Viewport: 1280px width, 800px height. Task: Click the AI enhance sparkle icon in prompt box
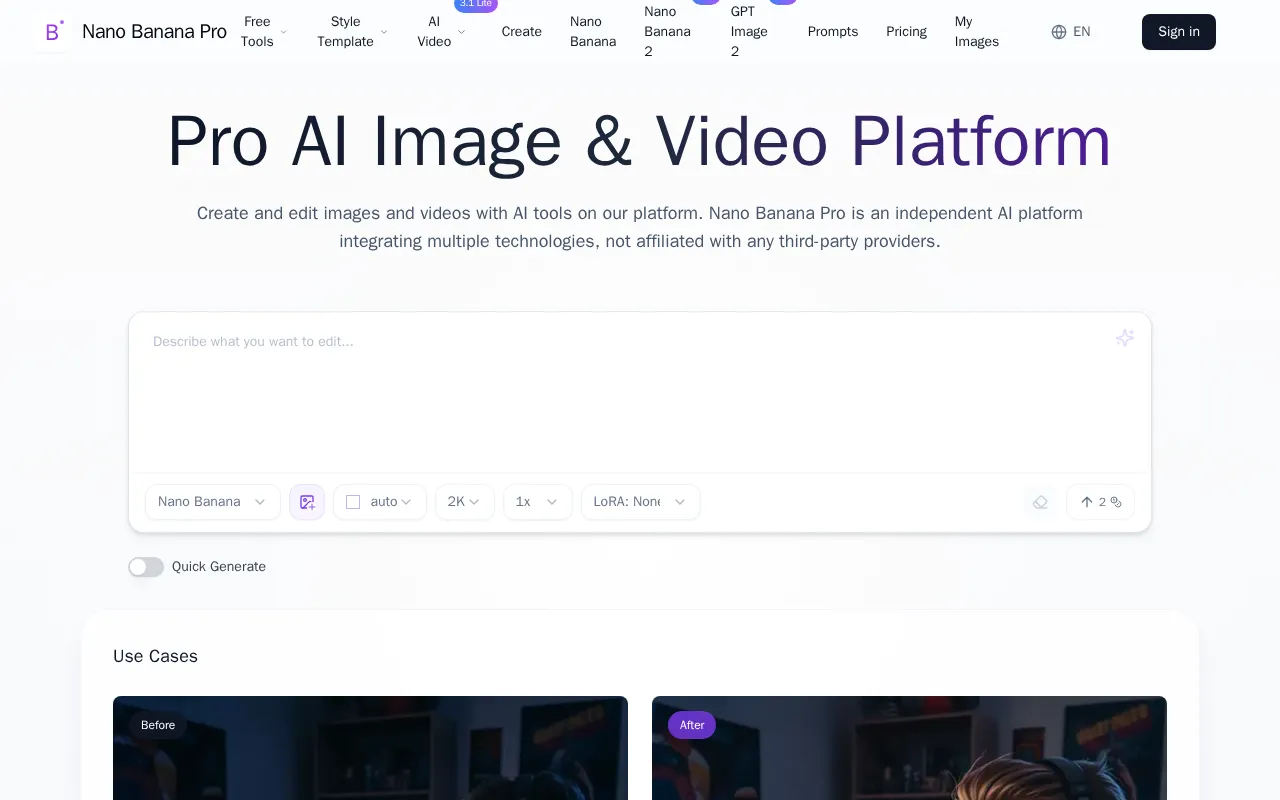[1125, 338]
